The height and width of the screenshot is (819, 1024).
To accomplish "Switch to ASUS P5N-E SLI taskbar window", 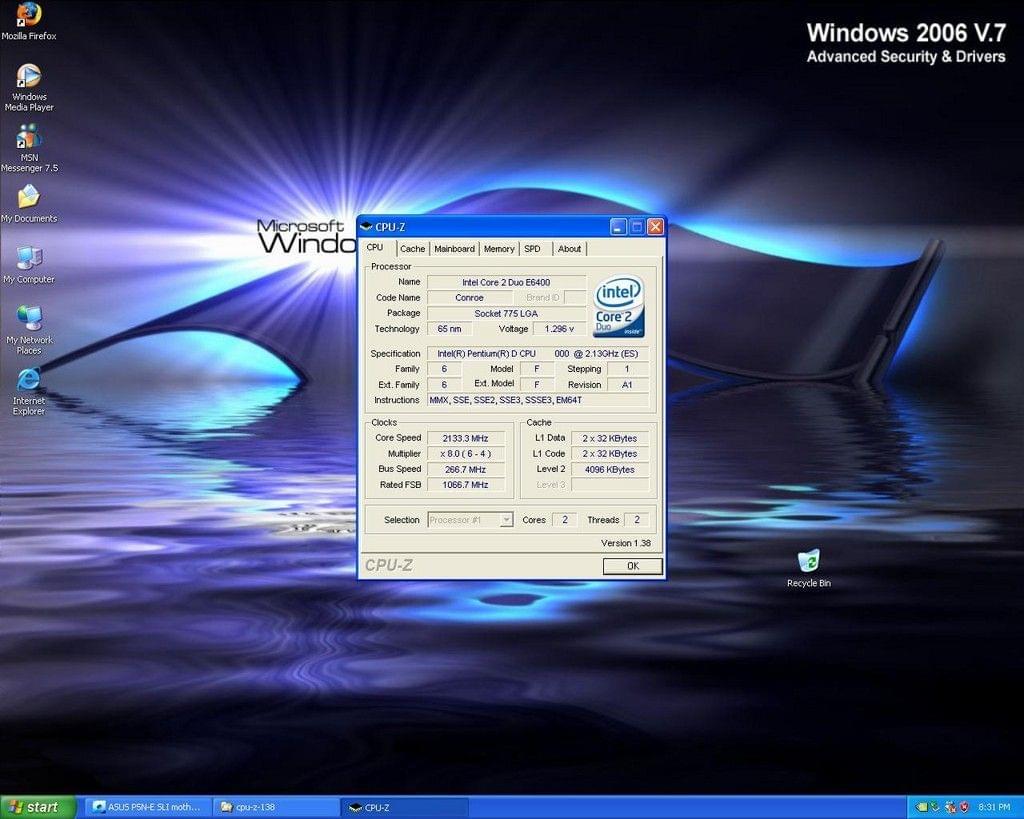I will pos(149,807).
